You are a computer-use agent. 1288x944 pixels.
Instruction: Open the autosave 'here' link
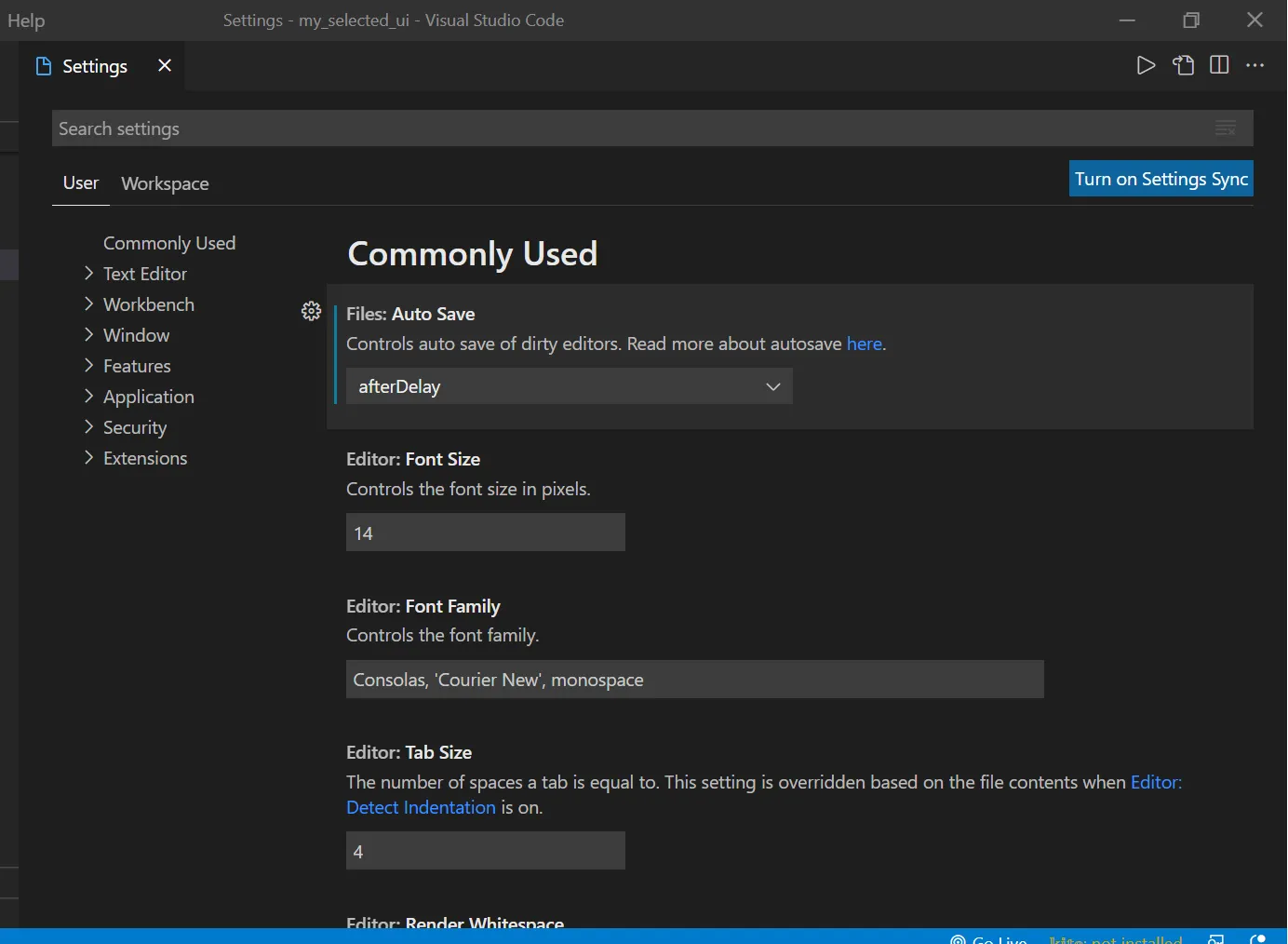[x=865, y=344]
